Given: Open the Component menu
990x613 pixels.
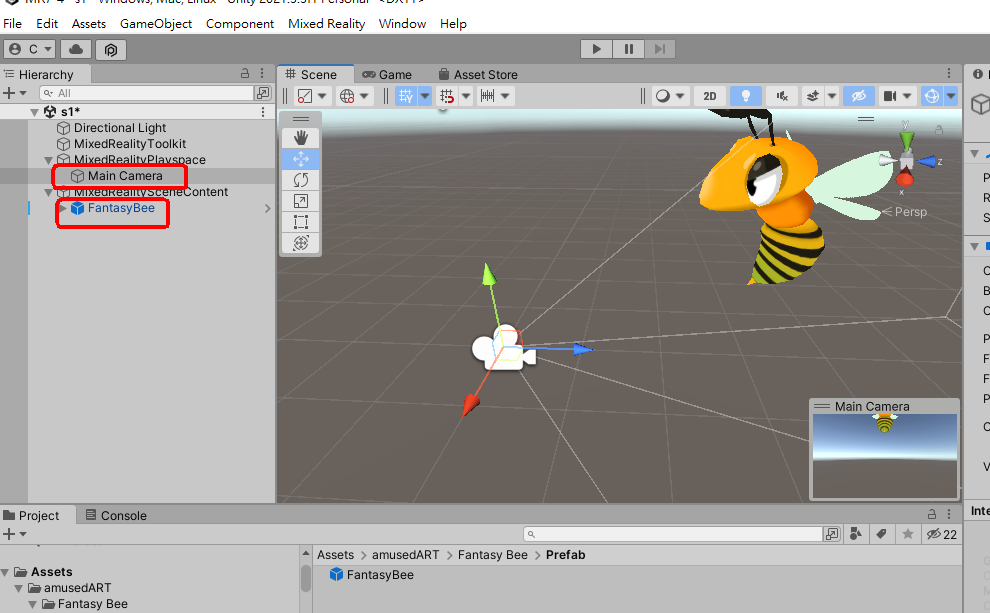Looking at the screenshot, I should coord(240,23).
